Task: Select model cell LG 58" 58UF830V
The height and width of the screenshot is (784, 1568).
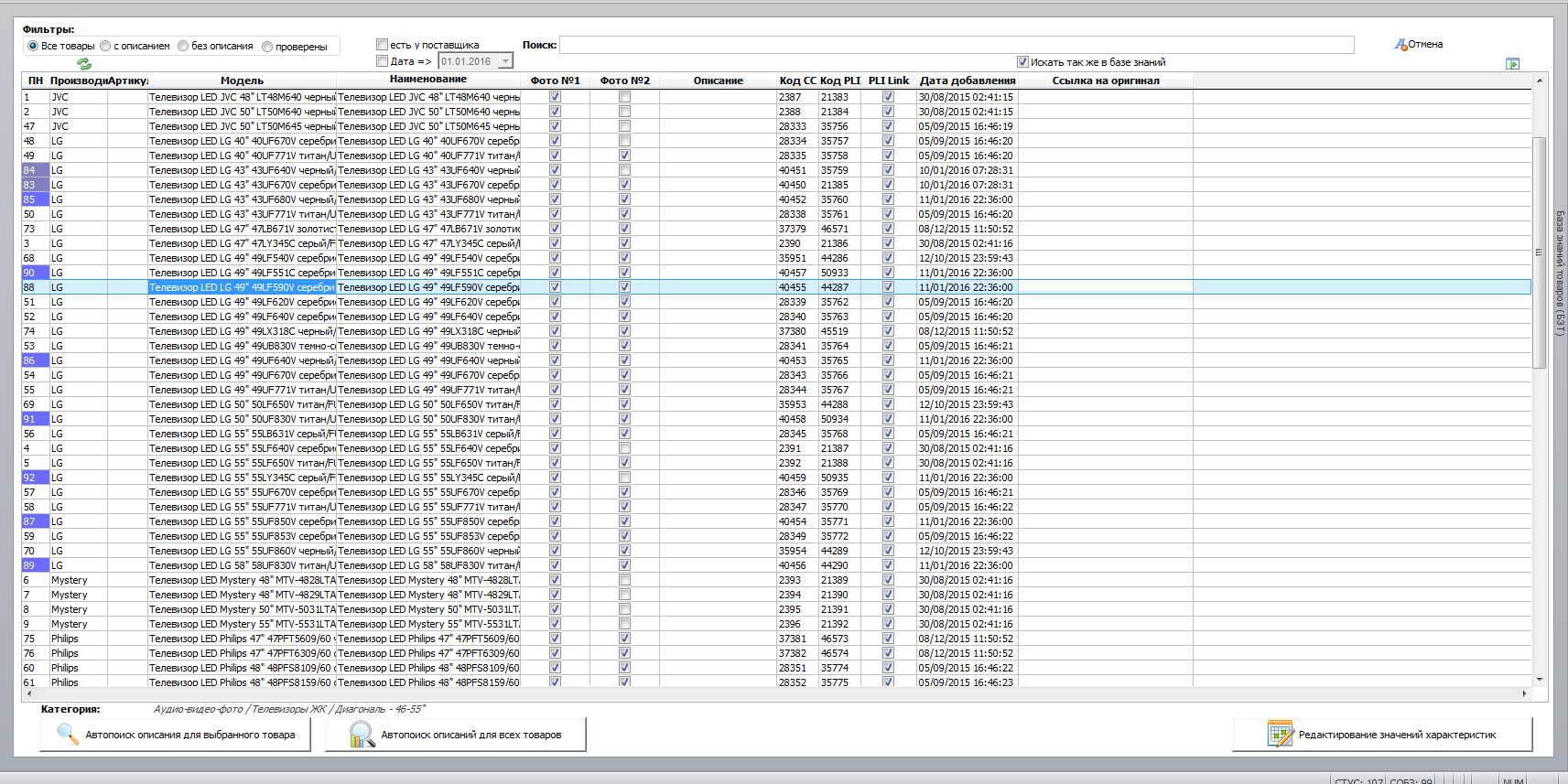Action: tap(242, 565)
